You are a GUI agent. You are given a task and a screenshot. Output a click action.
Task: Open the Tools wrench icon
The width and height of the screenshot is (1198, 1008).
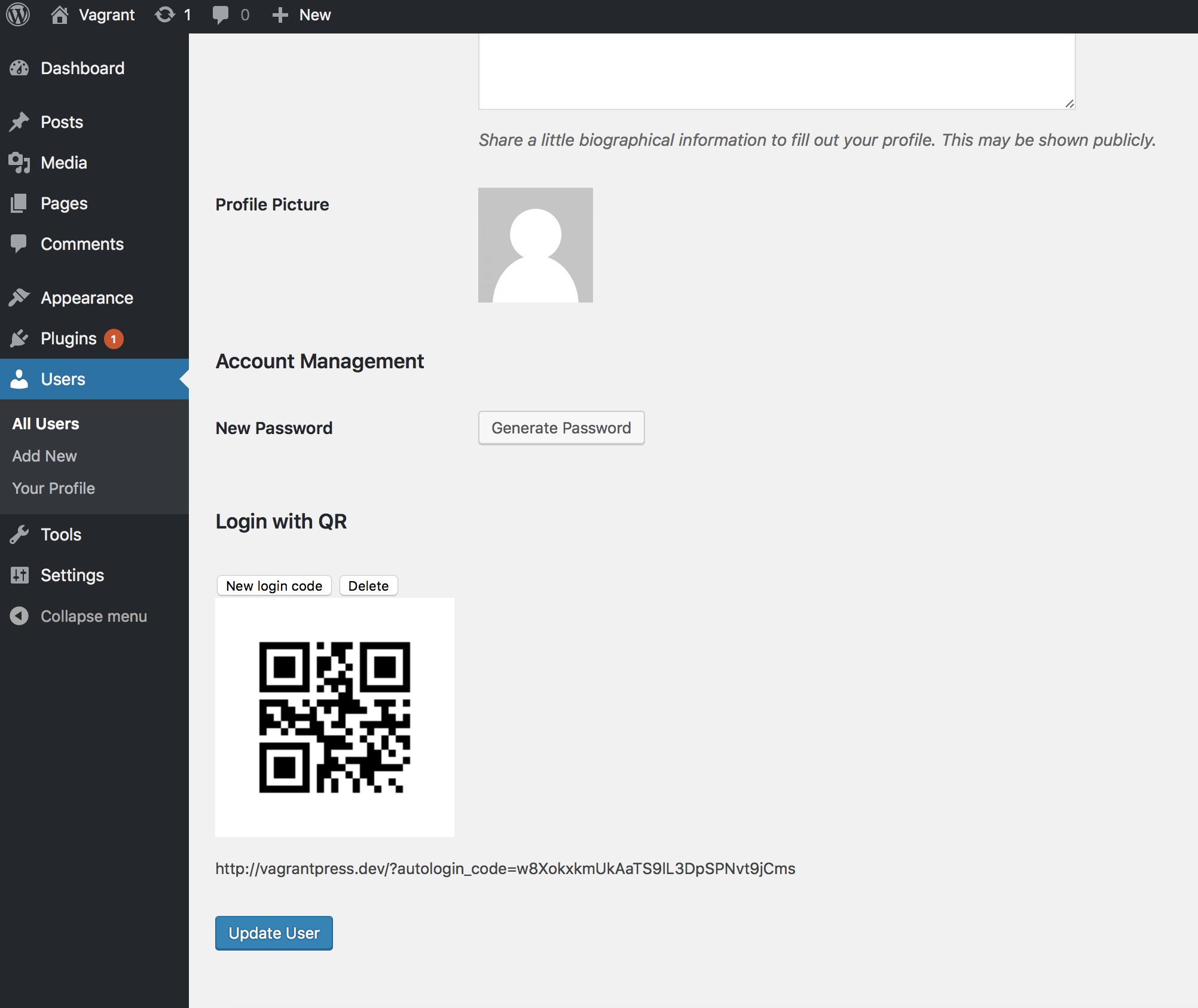20,534
